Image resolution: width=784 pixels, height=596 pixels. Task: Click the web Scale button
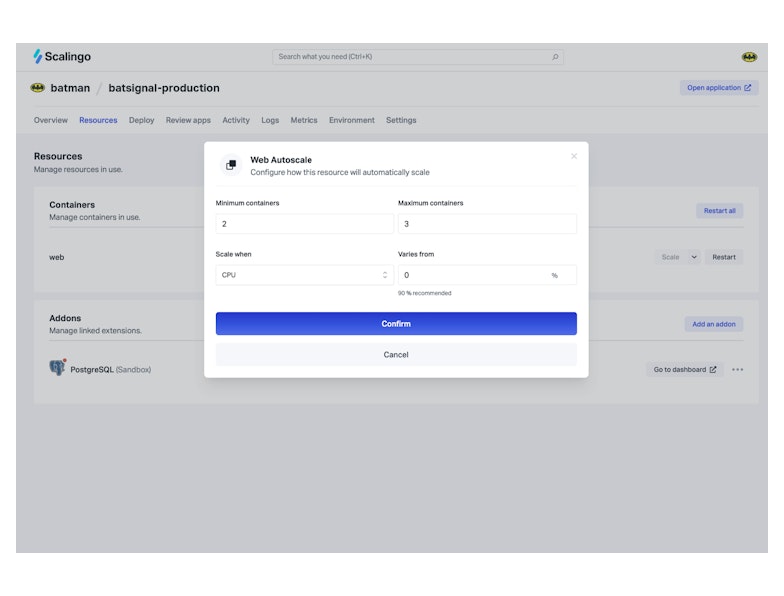(670, 257)
